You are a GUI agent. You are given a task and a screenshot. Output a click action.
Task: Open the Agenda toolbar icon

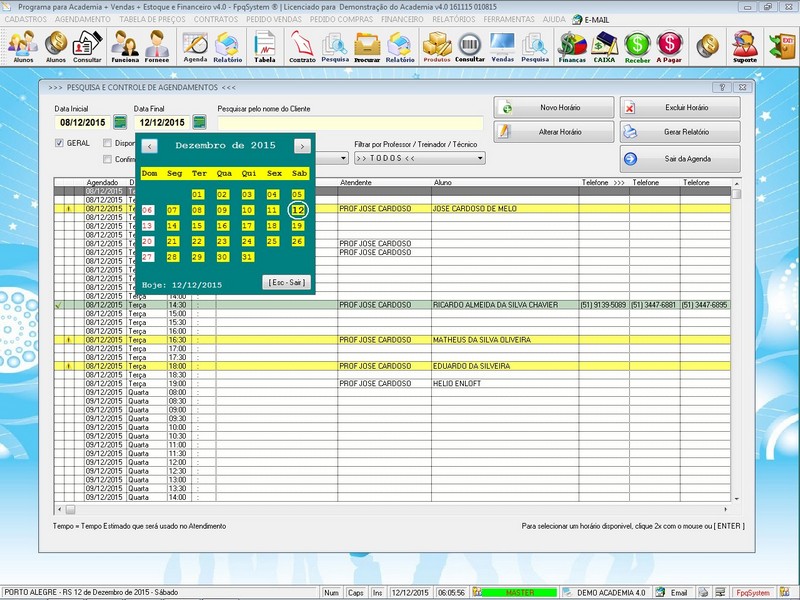click(x=195, y=46)
